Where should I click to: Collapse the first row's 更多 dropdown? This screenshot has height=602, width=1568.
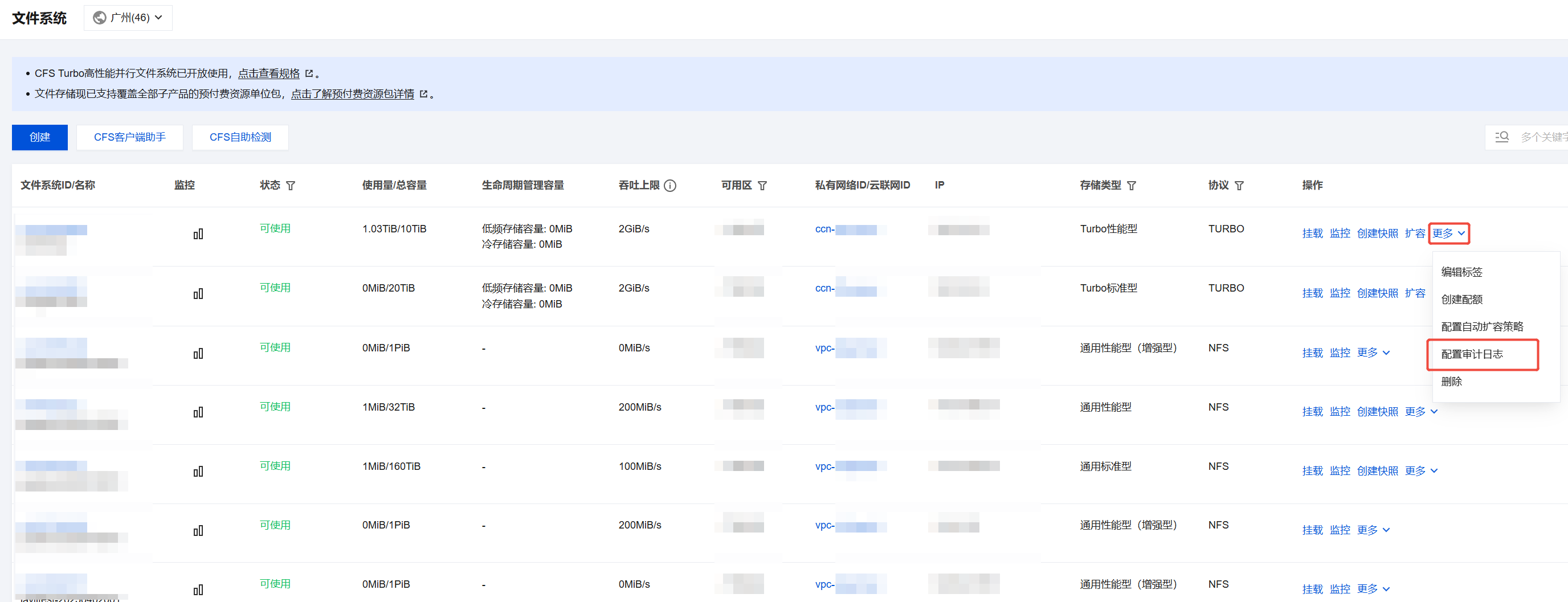tap(1448, 233)
